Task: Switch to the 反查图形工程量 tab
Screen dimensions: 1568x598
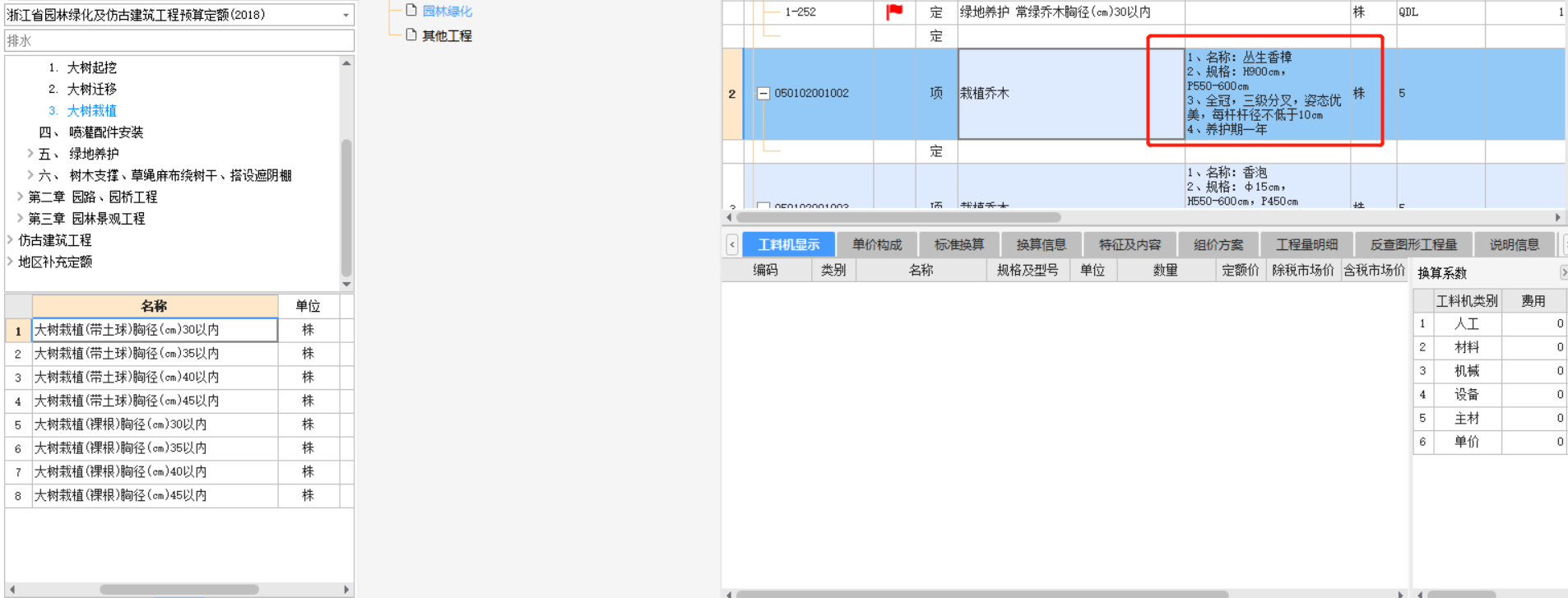Action: tap(1413, 244)
